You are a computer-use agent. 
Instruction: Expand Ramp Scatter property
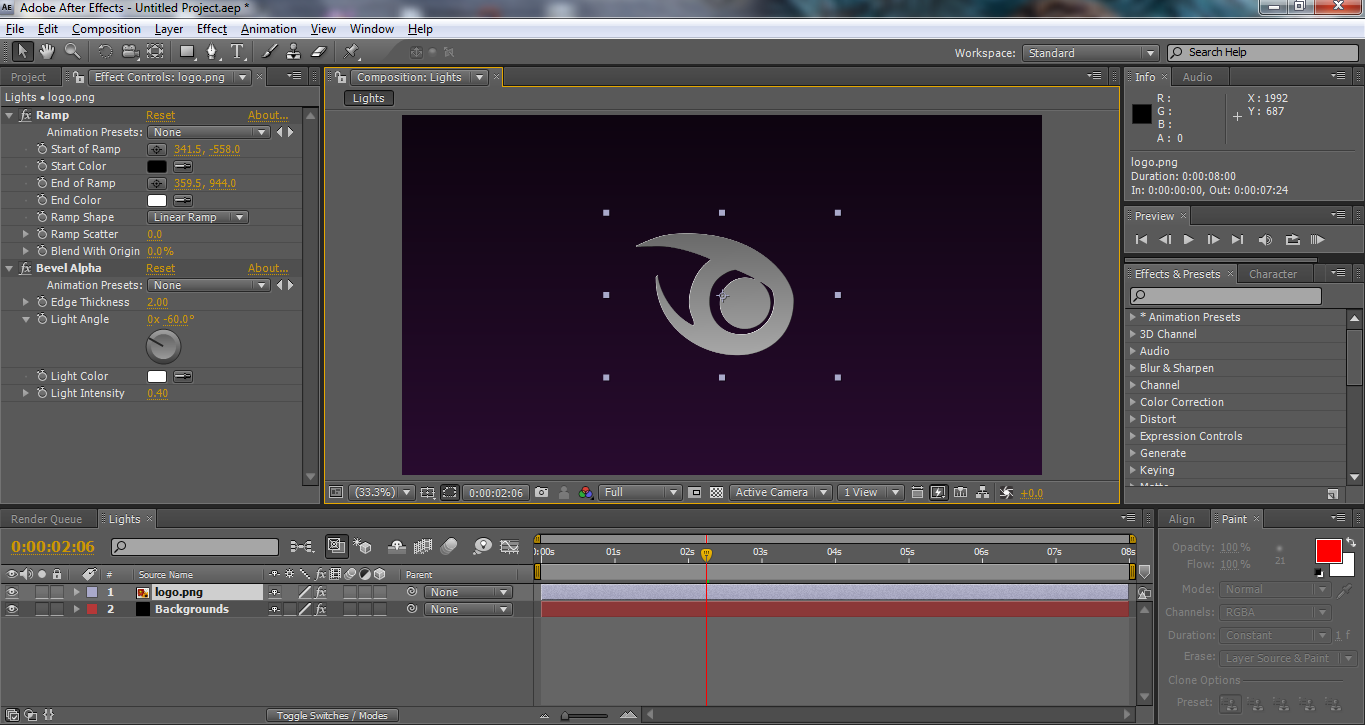click(27, 234)
